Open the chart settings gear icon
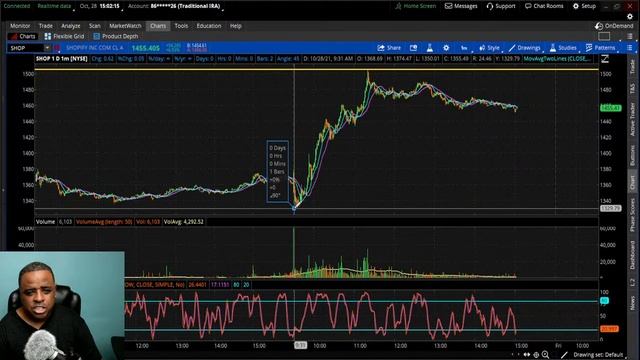Viewport: 640px width, 360px height. pos(446,48)
